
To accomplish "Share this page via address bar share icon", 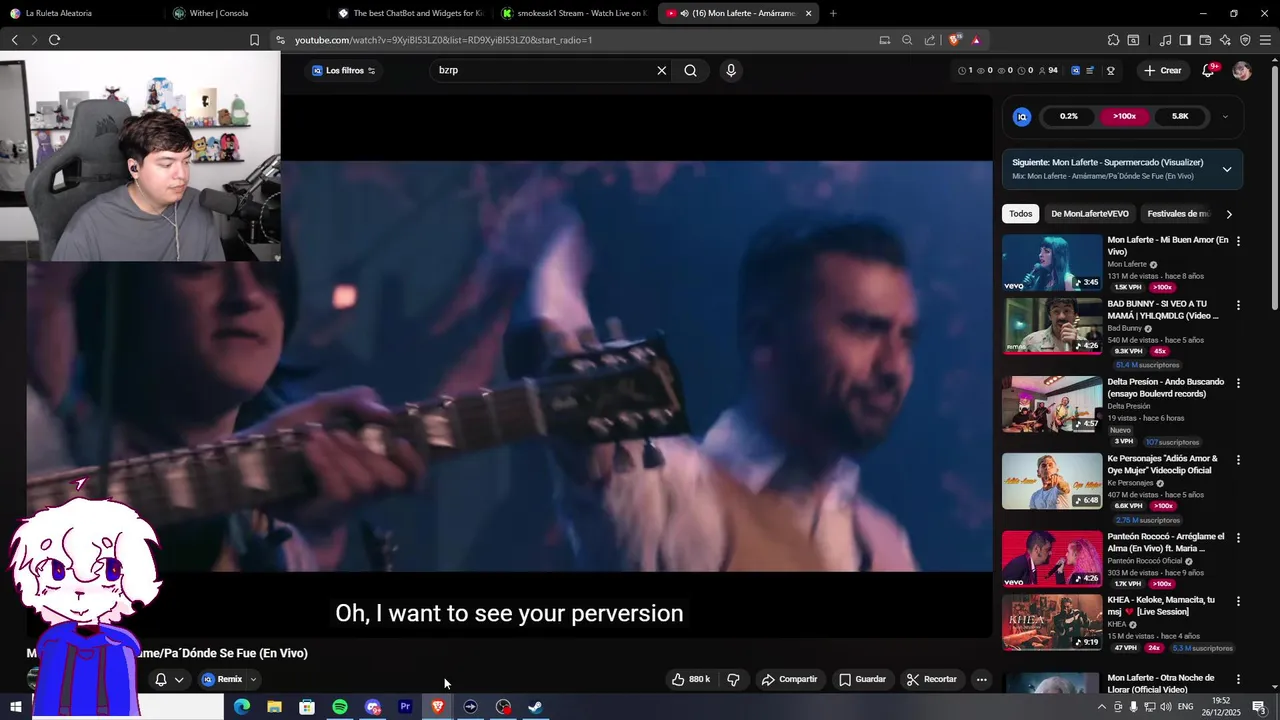I will tap(930, 40).
